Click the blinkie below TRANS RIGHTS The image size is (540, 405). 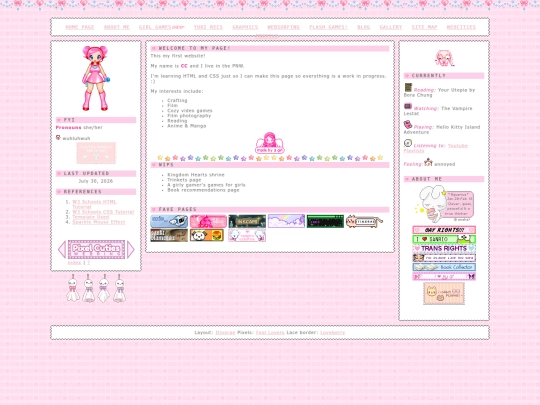pos(444,258)
